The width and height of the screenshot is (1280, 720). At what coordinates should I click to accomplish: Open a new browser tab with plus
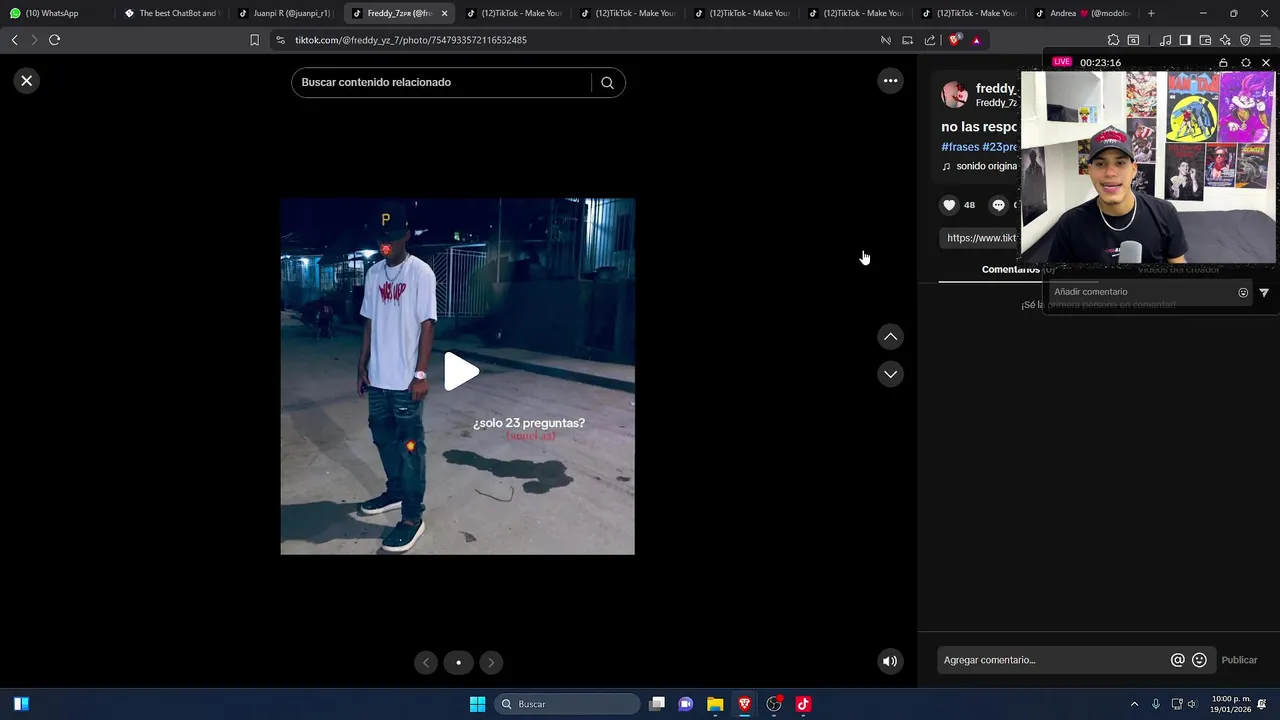(x=1151, y=13)
